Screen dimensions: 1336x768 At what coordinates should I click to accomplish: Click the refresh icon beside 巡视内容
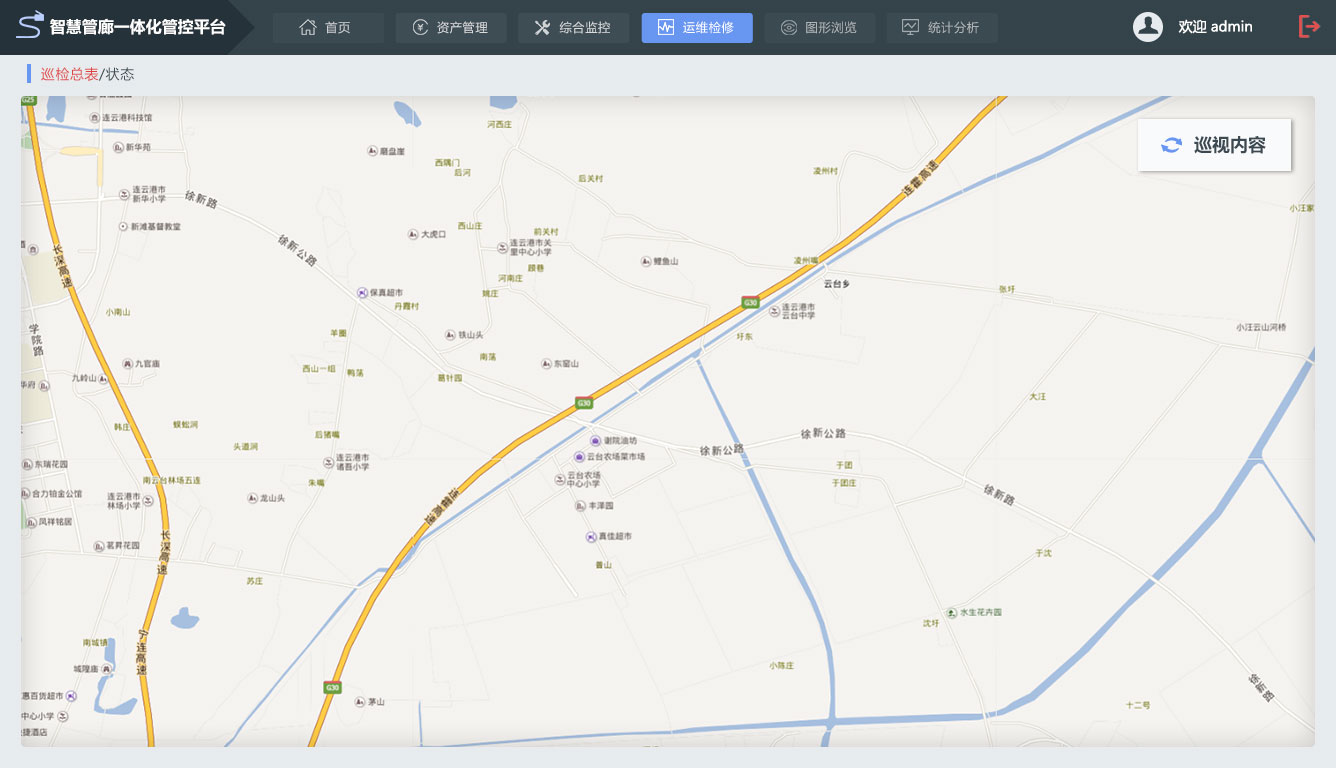point(1171,145)
